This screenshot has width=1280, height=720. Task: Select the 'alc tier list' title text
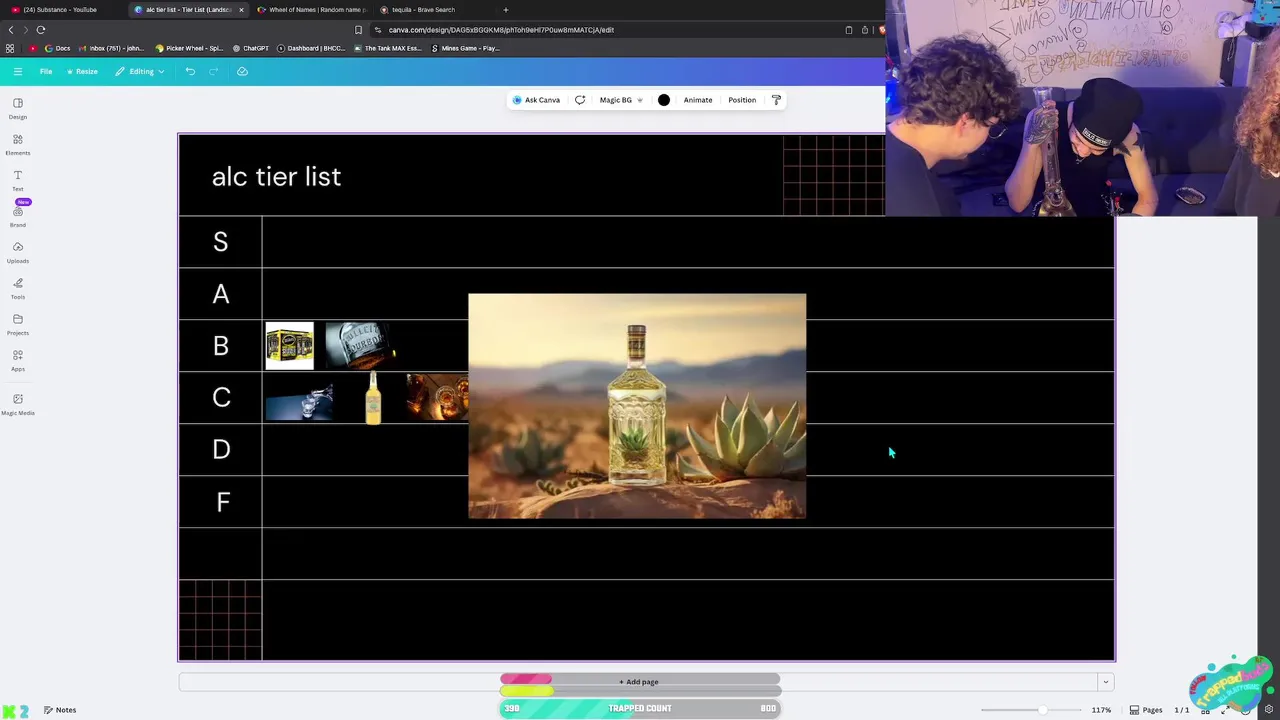(276, 177)
